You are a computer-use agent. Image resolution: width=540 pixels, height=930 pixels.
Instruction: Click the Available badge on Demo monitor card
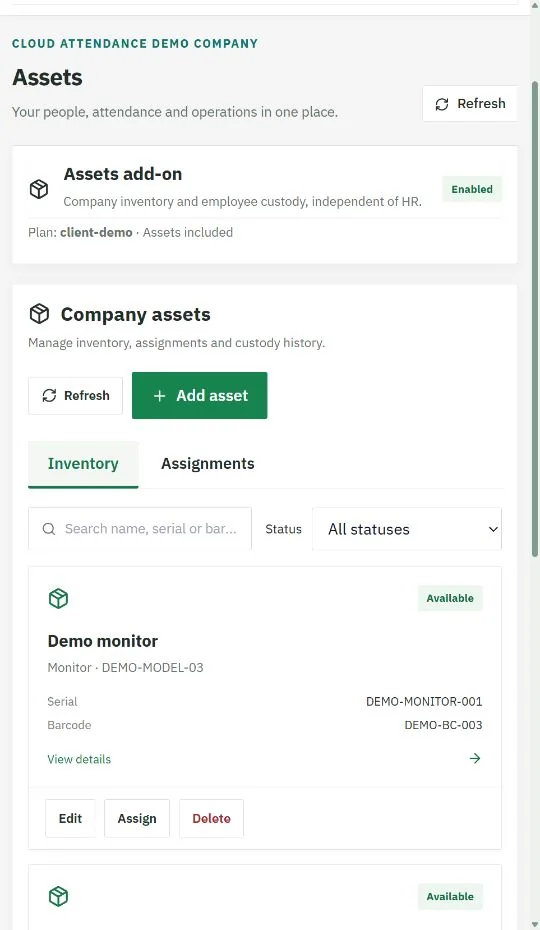coord(450,598)
